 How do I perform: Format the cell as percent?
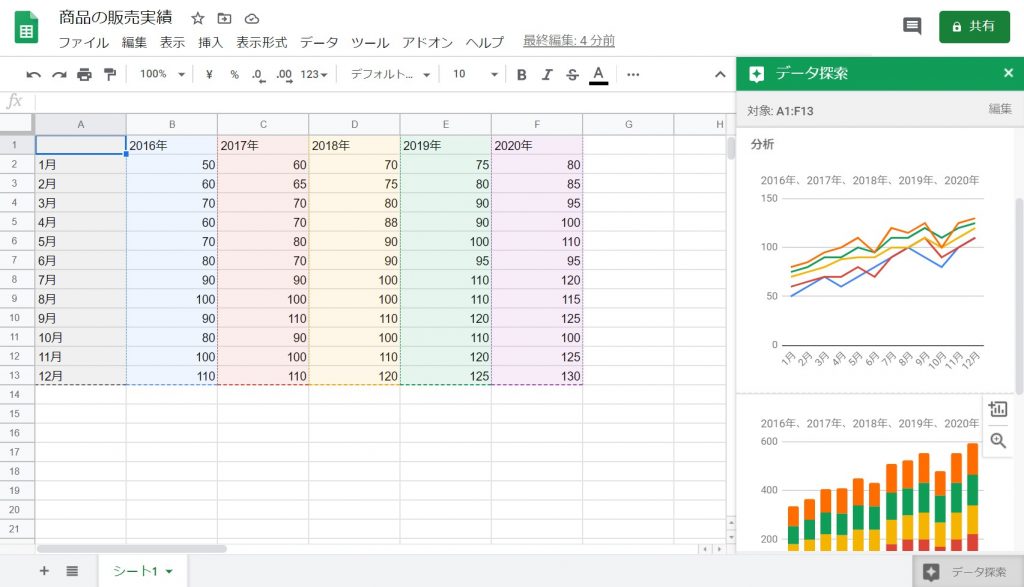tap(234, 74)
